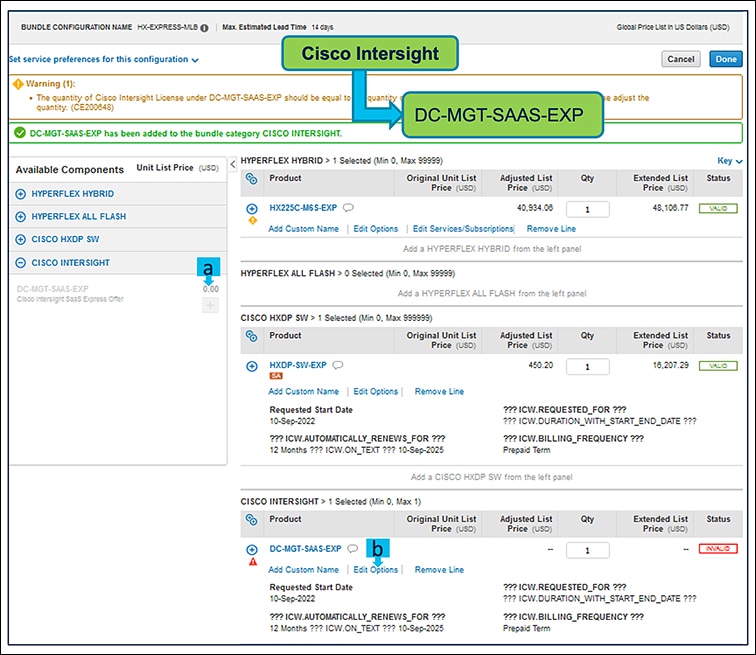Click 'Add a HYPERFLEX ALL FLASH from the left panel'
This screenshot has width=756, height=655.
[492, 293]
